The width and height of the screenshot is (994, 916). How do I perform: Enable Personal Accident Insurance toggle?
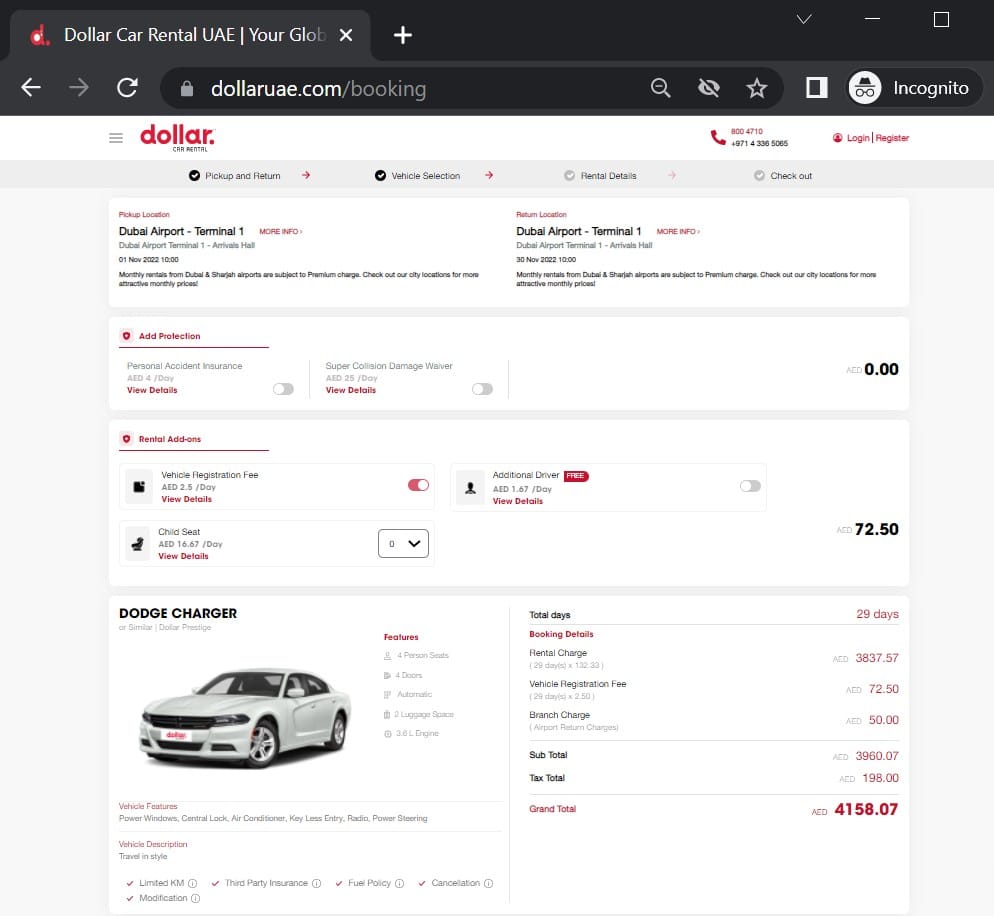(283, 389)
